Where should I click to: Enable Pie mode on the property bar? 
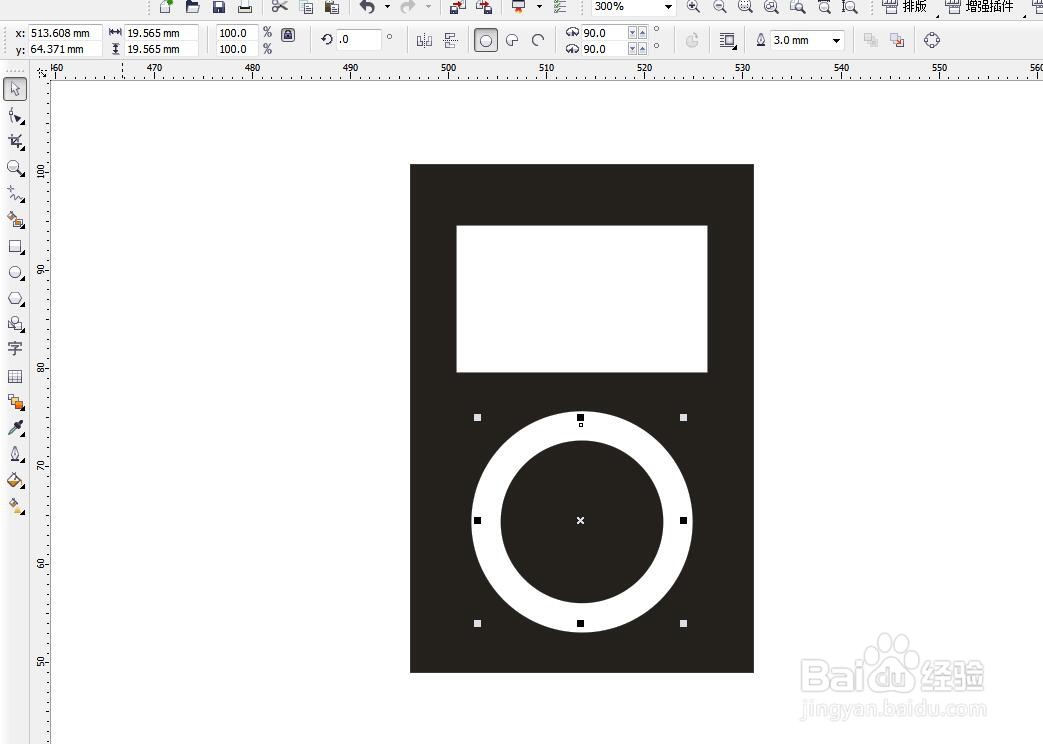coord(510,39)
